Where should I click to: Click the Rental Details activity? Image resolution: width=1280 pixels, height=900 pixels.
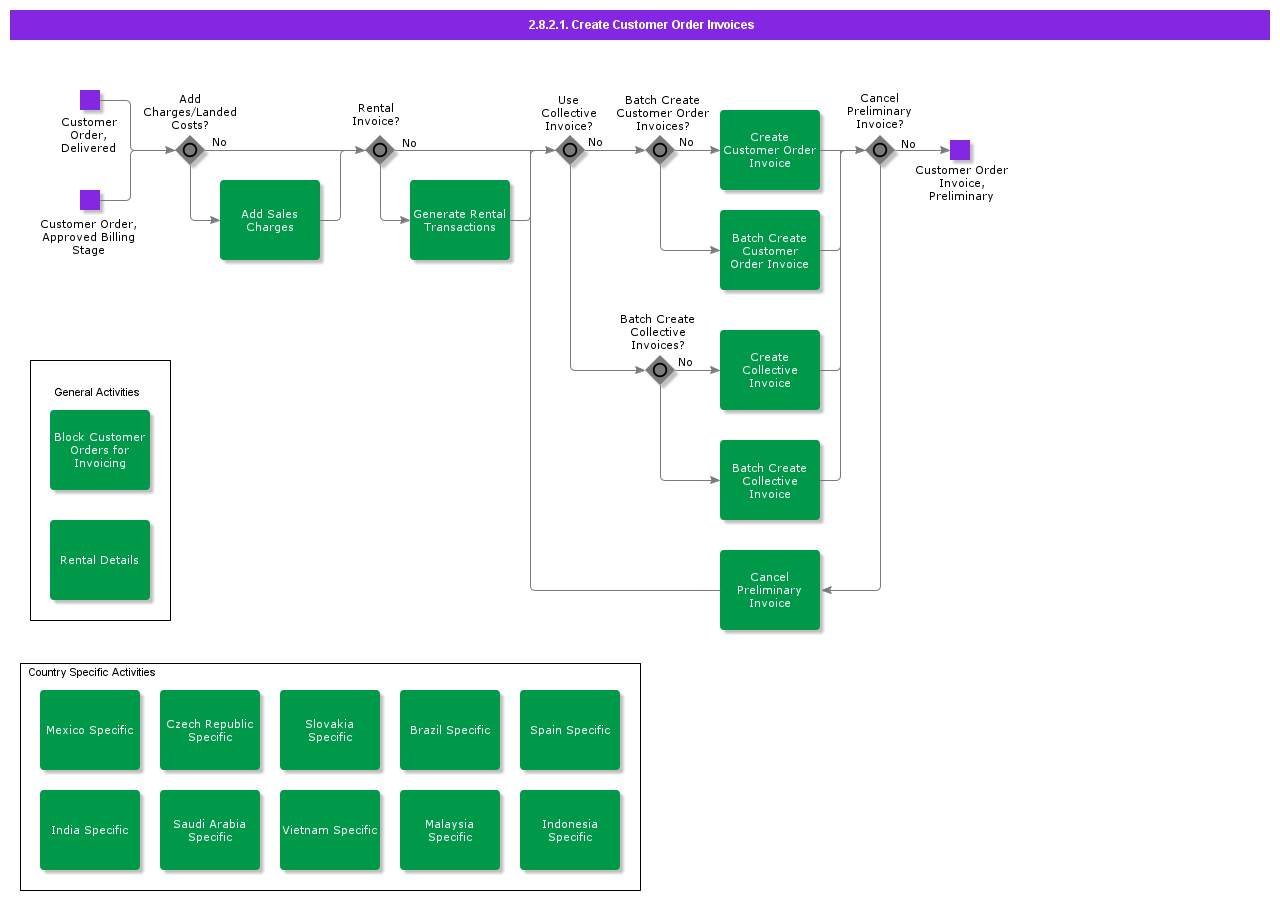click(100, 560)
